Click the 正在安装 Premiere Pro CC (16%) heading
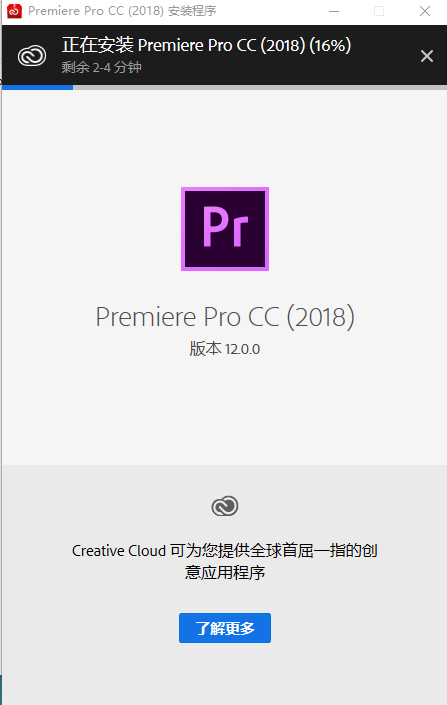This screenshot has width=447, height=705. click(206, 45)
